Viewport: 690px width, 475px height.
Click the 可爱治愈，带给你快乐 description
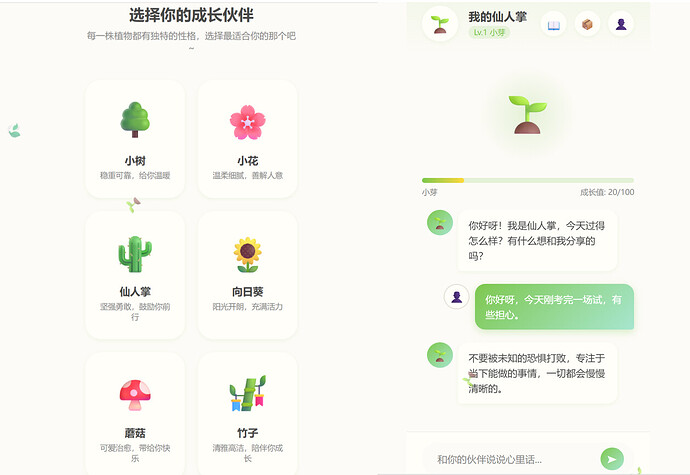pyautogui.click(x=135, y=453)
